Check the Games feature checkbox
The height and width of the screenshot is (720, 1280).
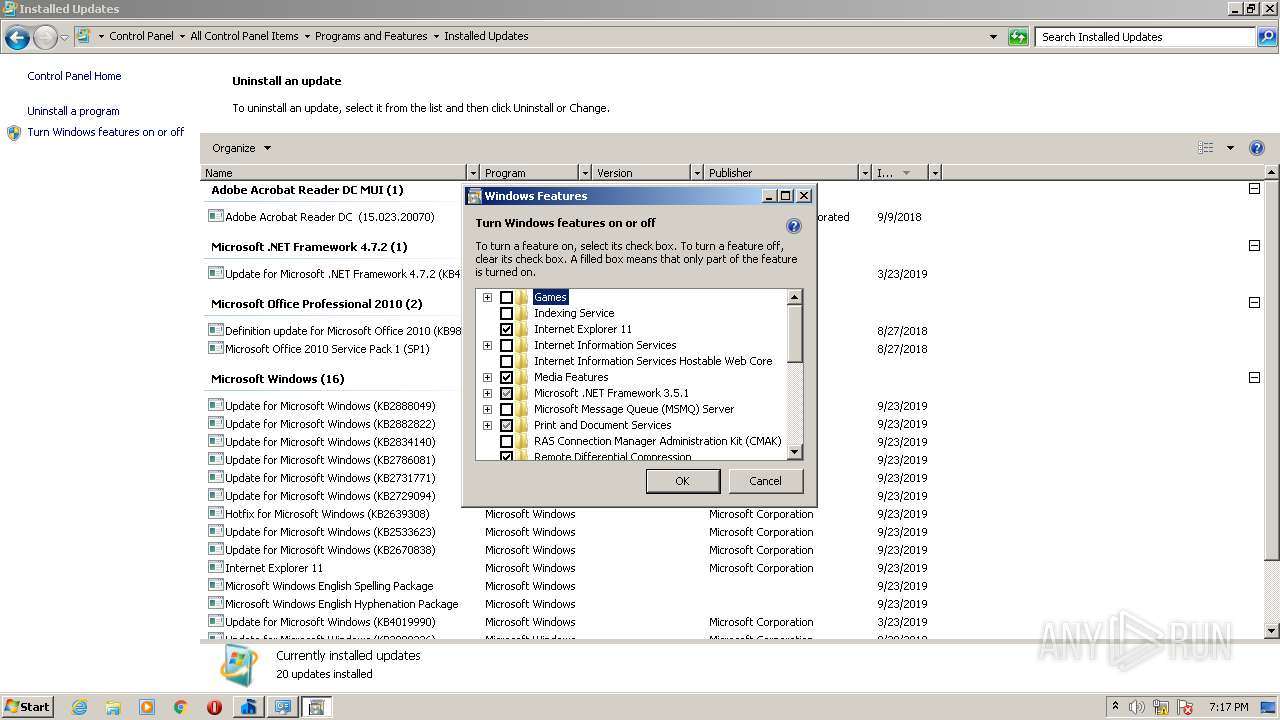pyautogui.click(x=506, y=297)
